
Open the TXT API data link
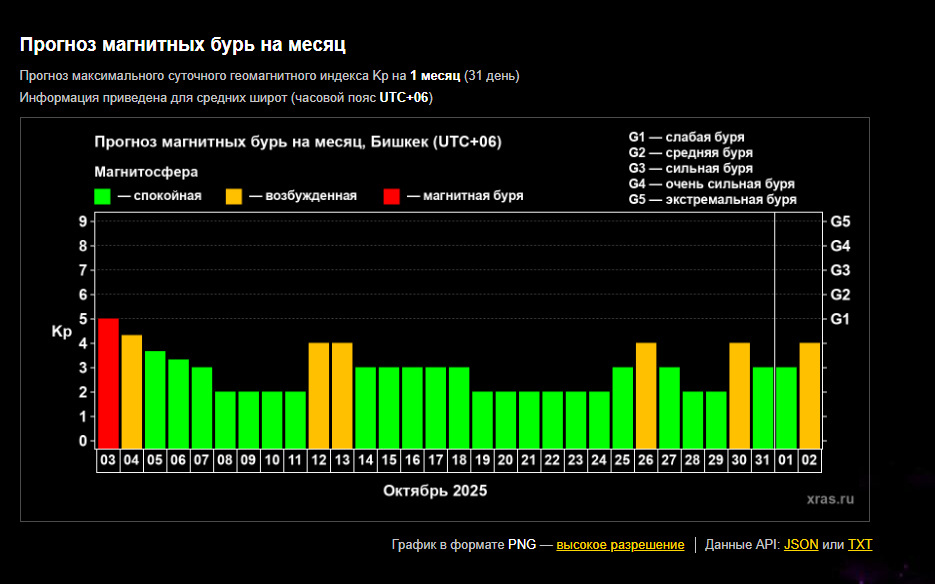coord(860,544)
